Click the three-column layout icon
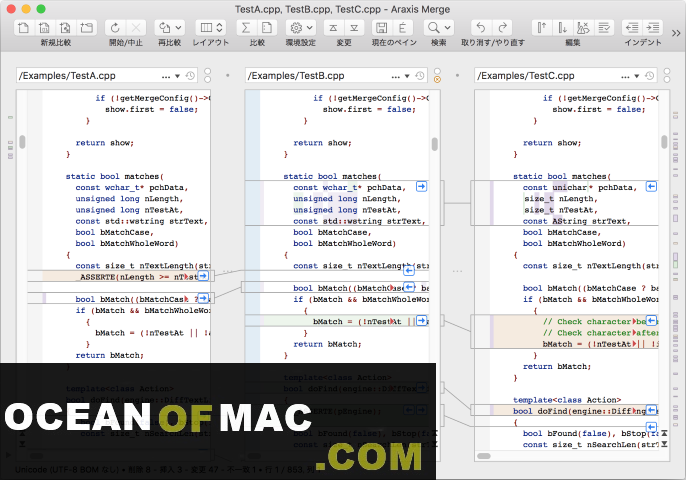Image resolution: width=686 pixels, height=480 pixels. click(x=206, y=28)
